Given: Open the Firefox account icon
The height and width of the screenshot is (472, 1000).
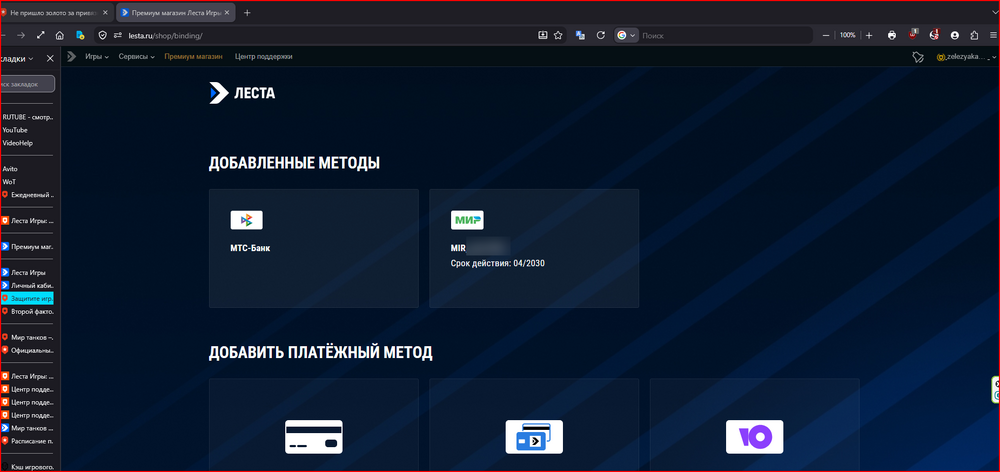Looking at the screenshot, I should pyautogui.click(x=955, y=36).
